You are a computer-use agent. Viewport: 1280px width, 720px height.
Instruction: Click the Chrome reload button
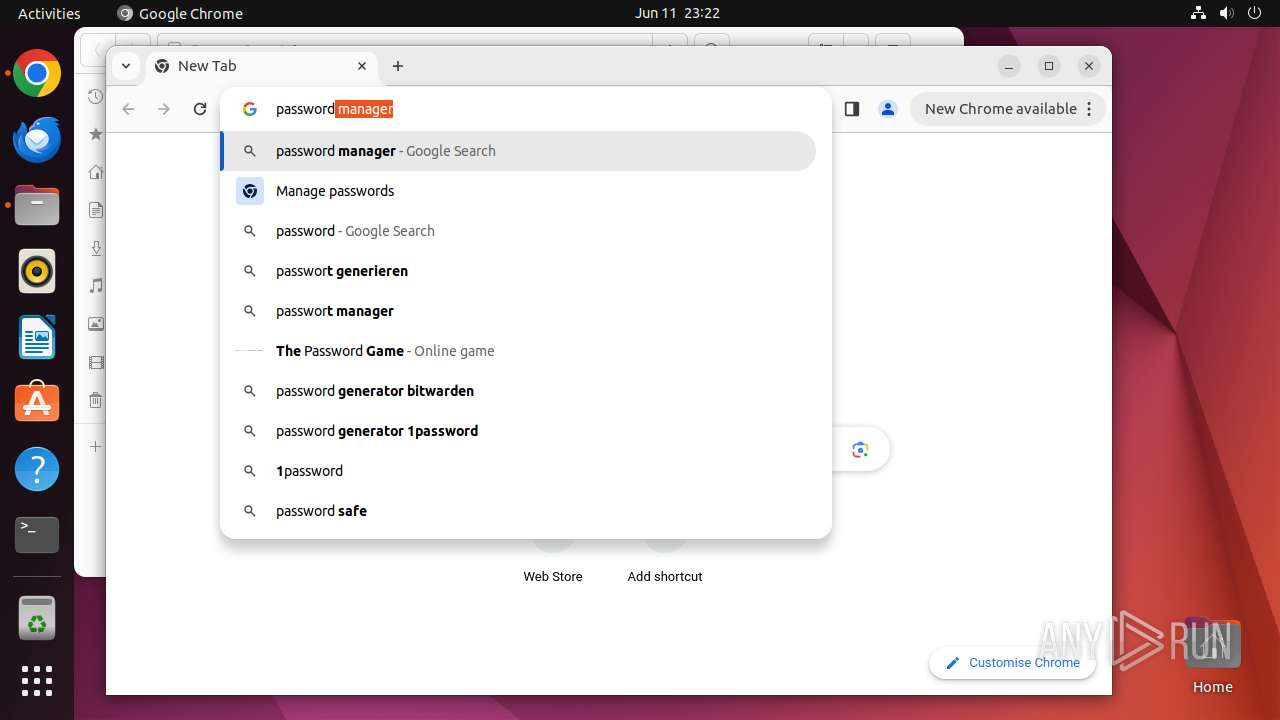pos(200,109)
